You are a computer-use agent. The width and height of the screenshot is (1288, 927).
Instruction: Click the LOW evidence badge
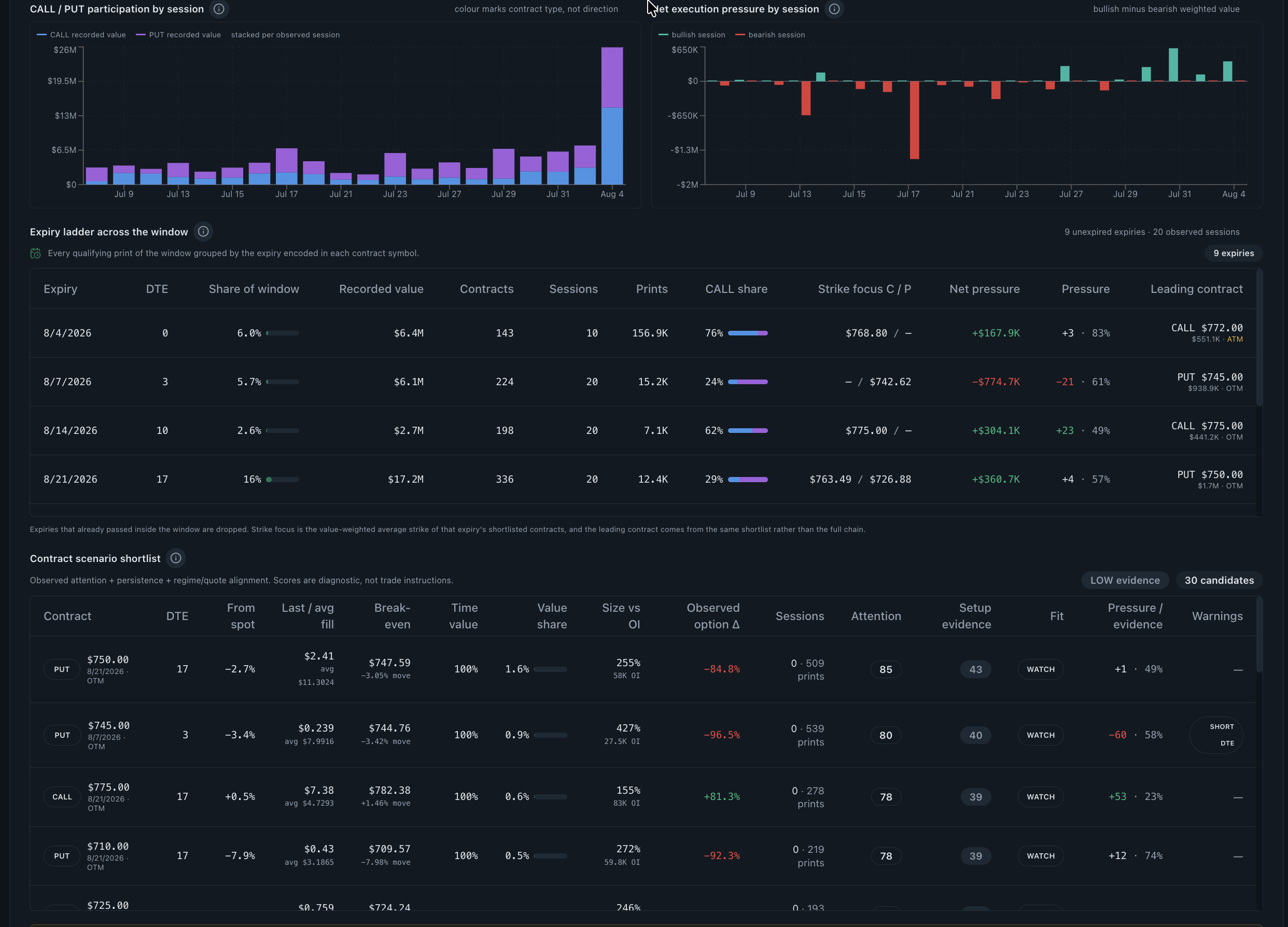pos(1125,580)
